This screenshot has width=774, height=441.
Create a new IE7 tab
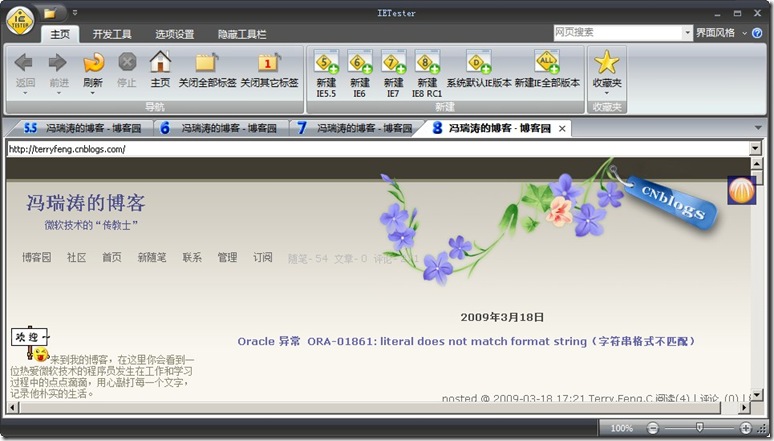393,73
